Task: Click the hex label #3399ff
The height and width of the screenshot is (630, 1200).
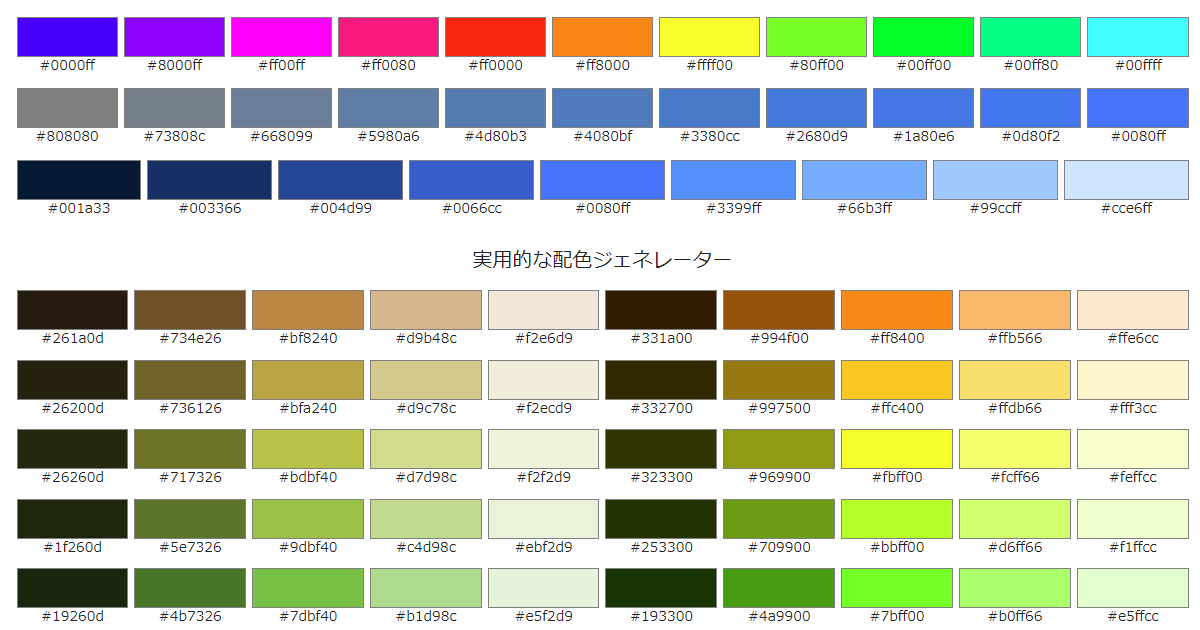Action: pyautogui.click(x=733, y=208)
